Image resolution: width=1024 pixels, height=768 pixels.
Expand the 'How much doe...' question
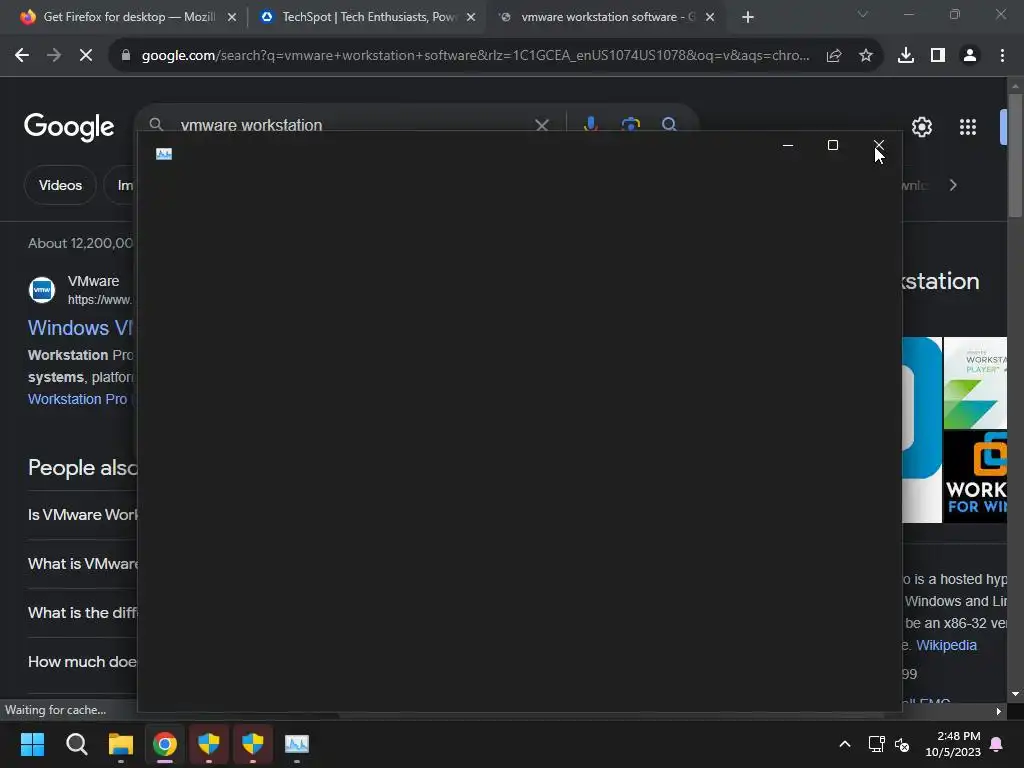pyautogui.click(x=83, y=662)
